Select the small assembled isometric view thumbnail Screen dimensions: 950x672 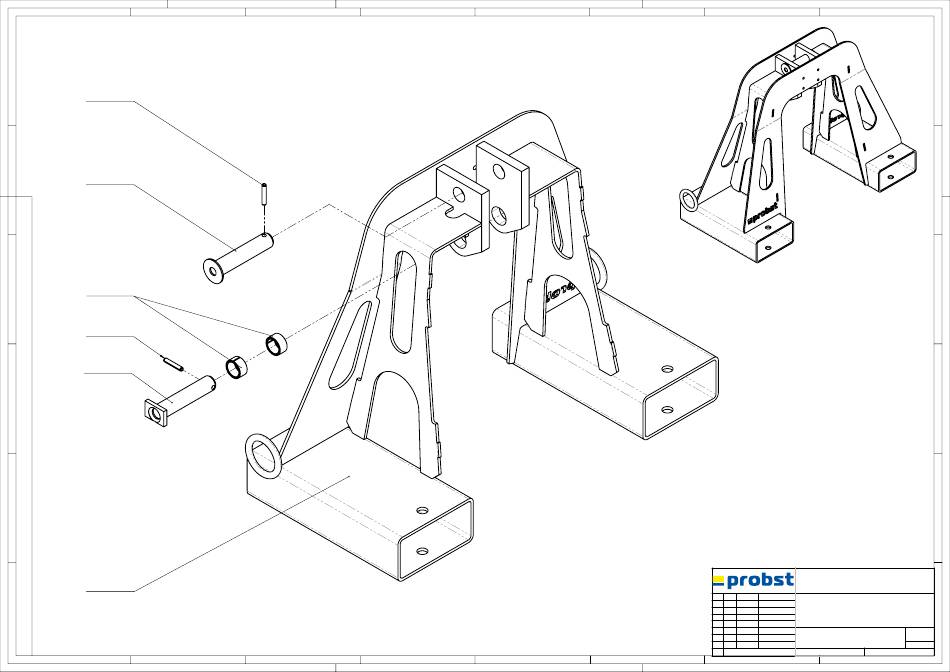point(798,144)
